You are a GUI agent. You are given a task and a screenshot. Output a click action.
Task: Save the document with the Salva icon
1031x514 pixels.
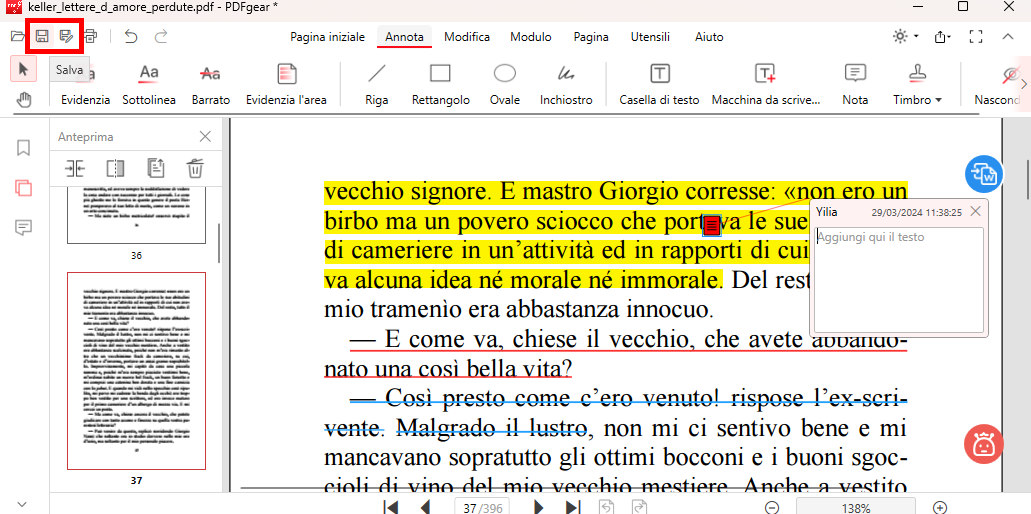[x=41, y=37]
